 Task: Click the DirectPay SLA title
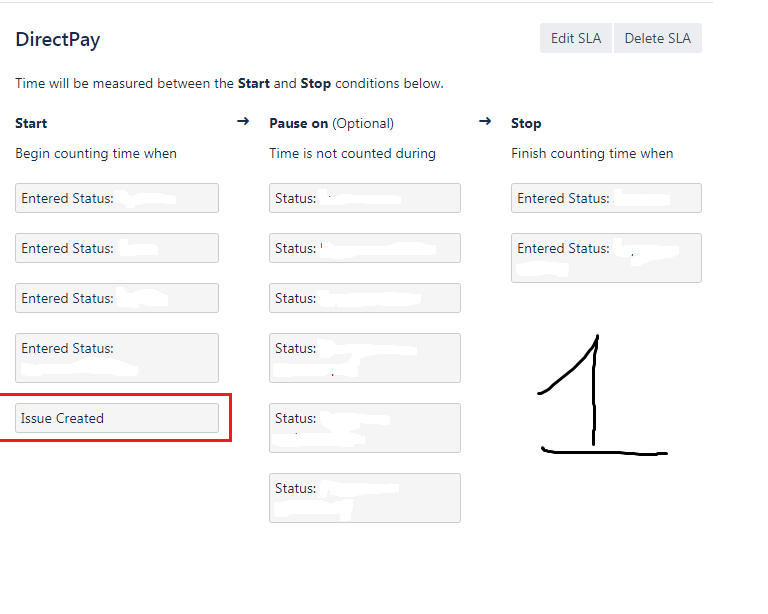pos(58,39)
